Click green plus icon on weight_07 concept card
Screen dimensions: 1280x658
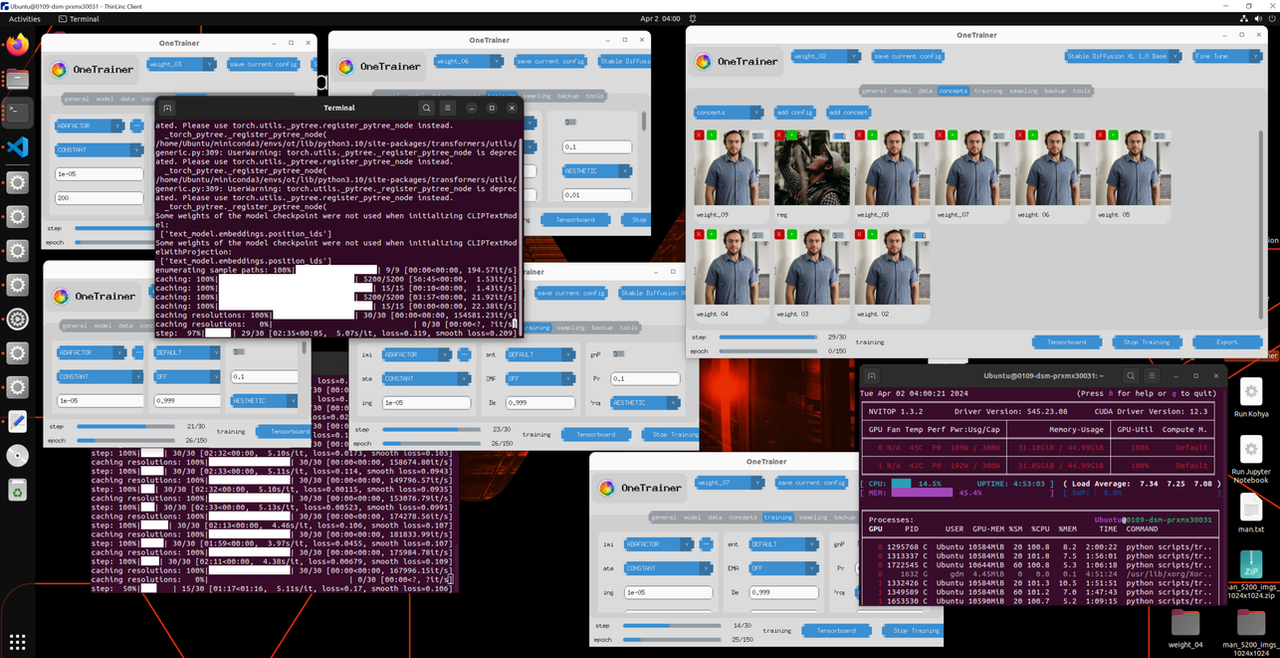point(951,134)
